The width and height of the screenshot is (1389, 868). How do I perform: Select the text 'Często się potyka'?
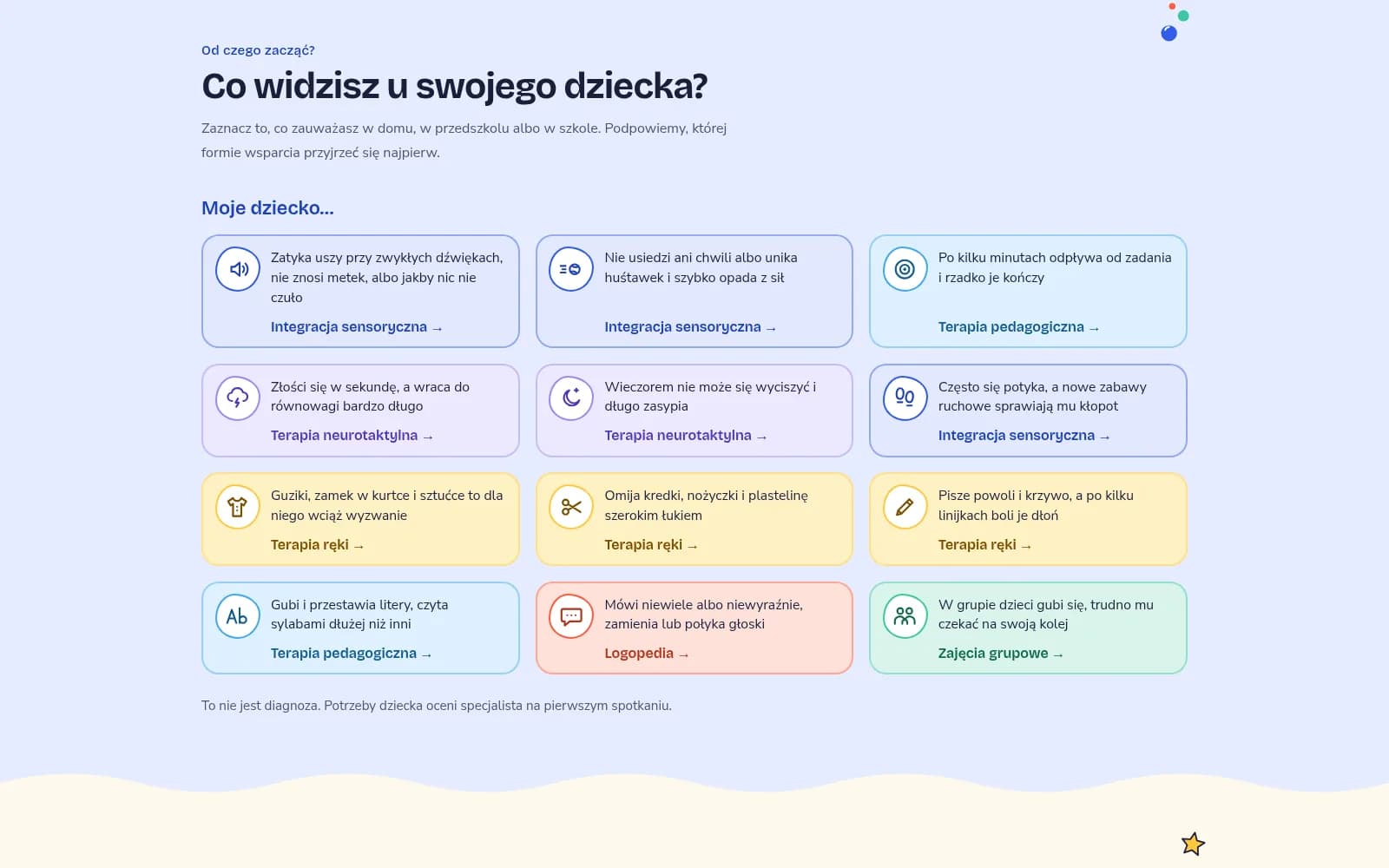(x=991, y=387)
